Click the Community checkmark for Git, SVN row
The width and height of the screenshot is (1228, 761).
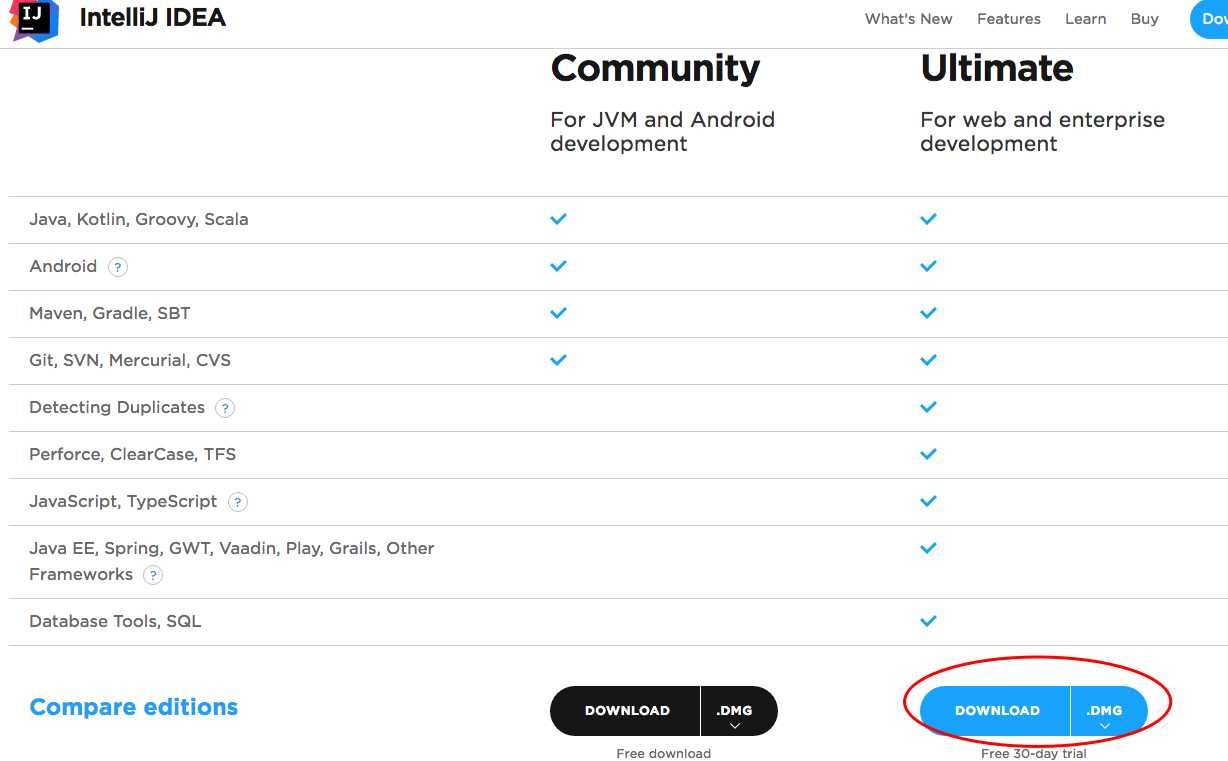(558, 360)
